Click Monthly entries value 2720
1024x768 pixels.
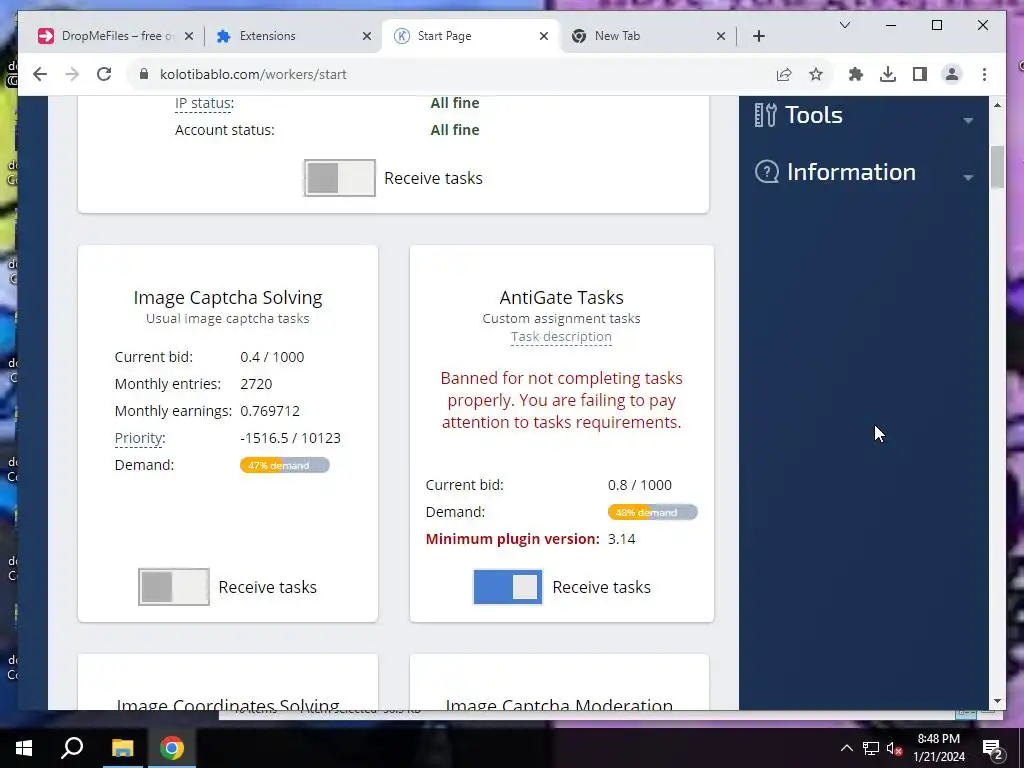[256, 384]
